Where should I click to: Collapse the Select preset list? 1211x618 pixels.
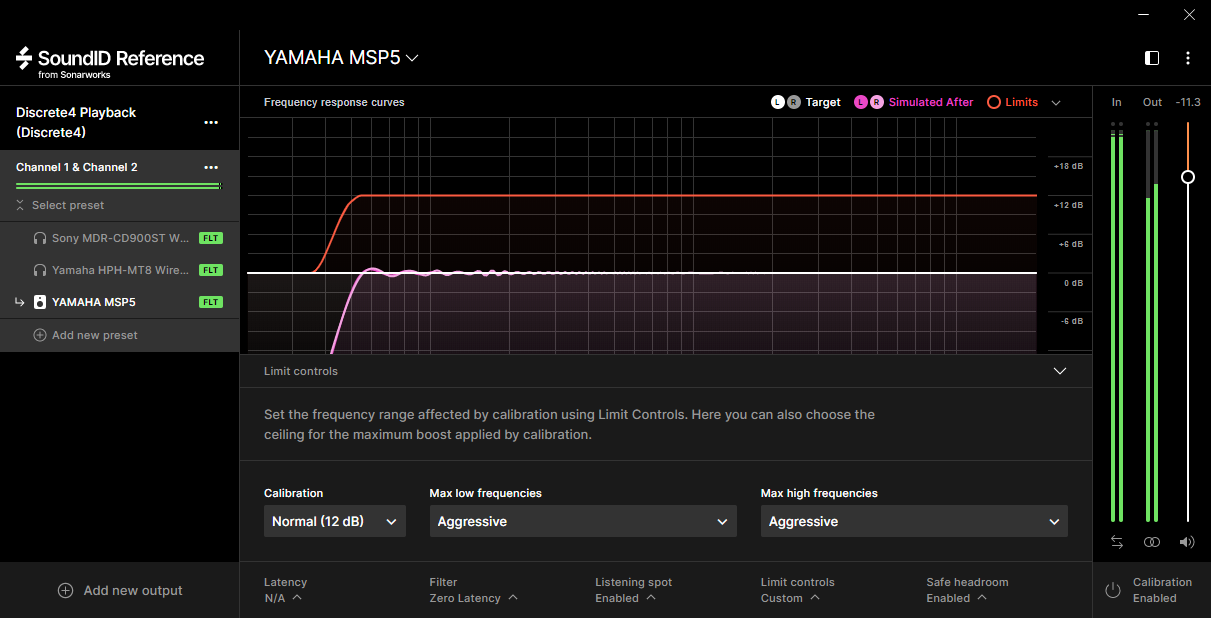point(60,205)
